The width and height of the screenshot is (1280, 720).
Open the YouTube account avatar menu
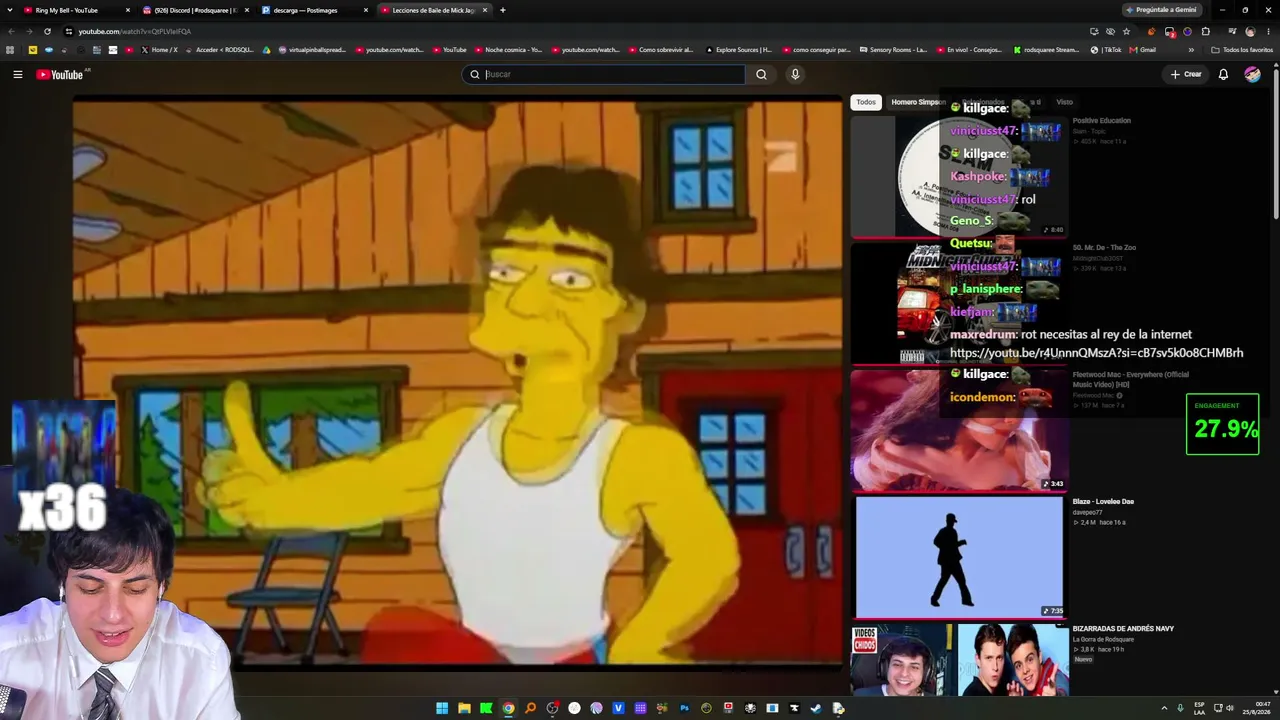pos(1252,74)
